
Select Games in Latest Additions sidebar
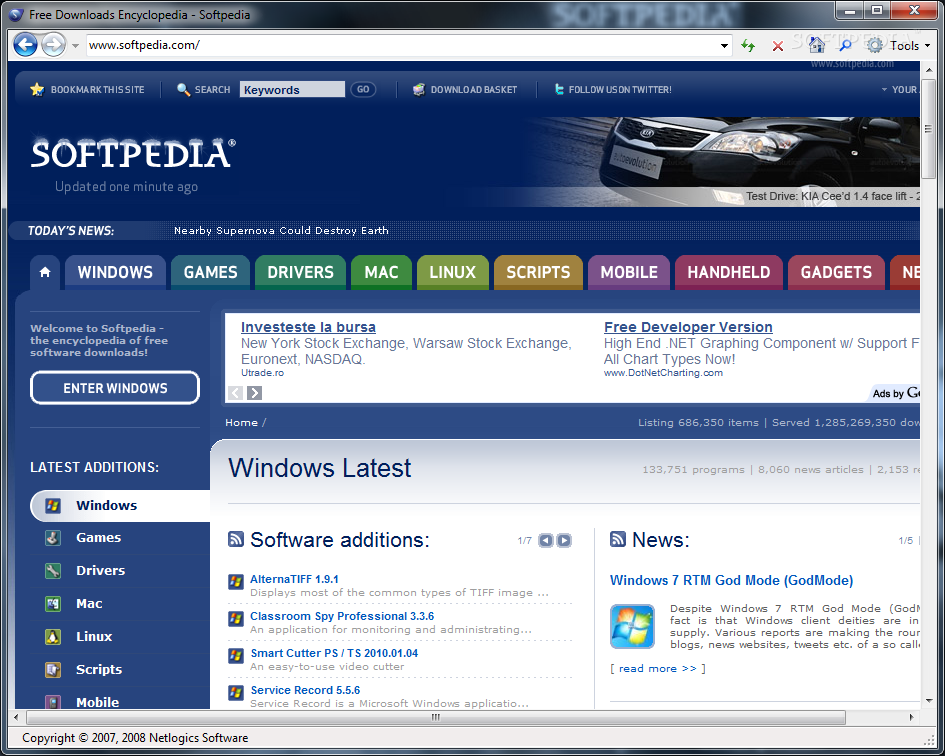pos(120,538)
